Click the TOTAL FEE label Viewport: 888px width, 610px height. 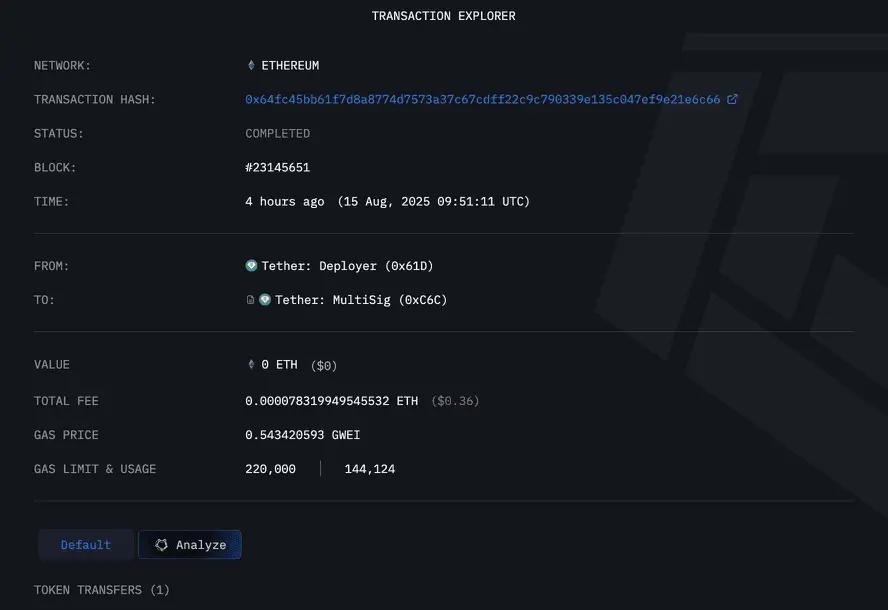point(66,401)
